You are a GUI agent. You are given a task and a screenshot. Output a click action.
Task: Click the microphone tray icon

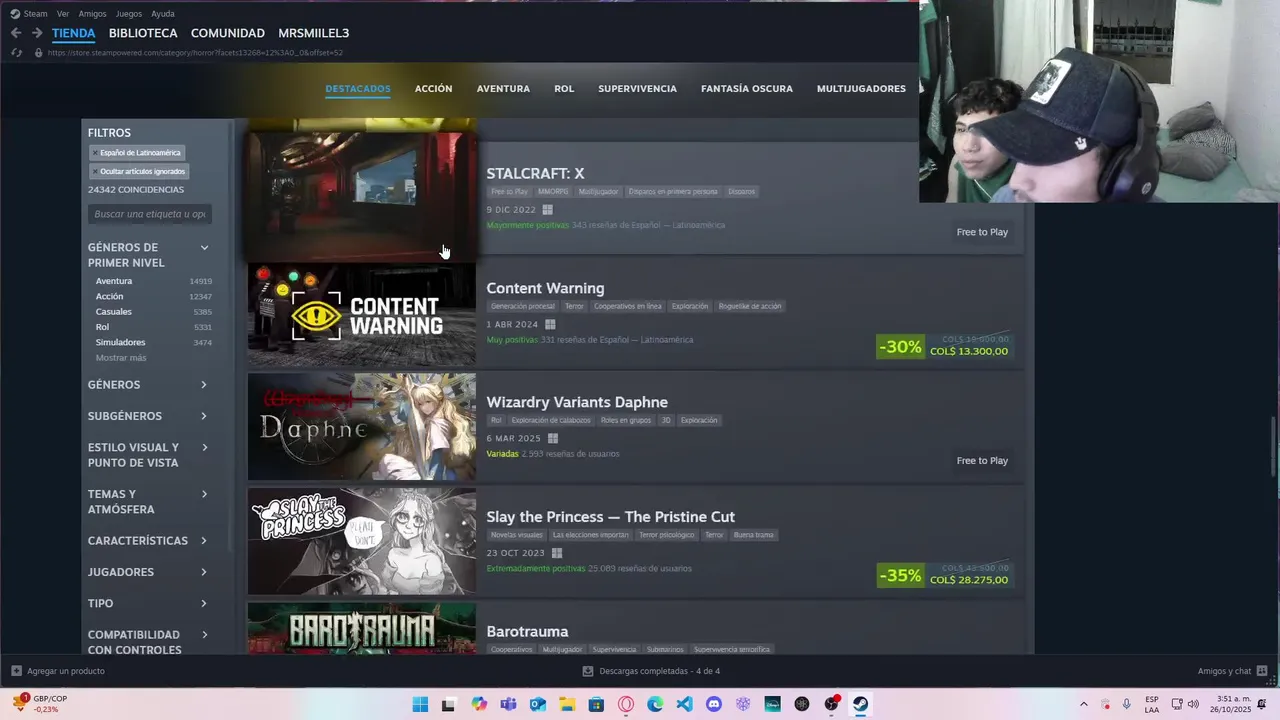coord(1127,704)
